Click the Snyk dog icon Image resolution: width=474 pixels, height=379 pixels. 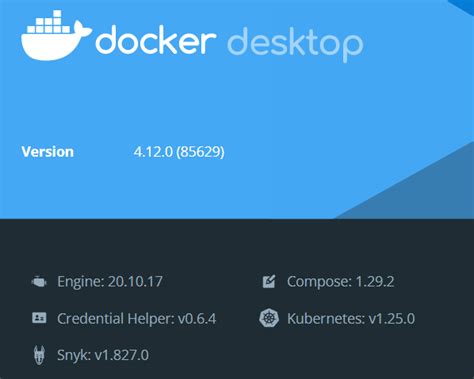(x=39, y=355)
